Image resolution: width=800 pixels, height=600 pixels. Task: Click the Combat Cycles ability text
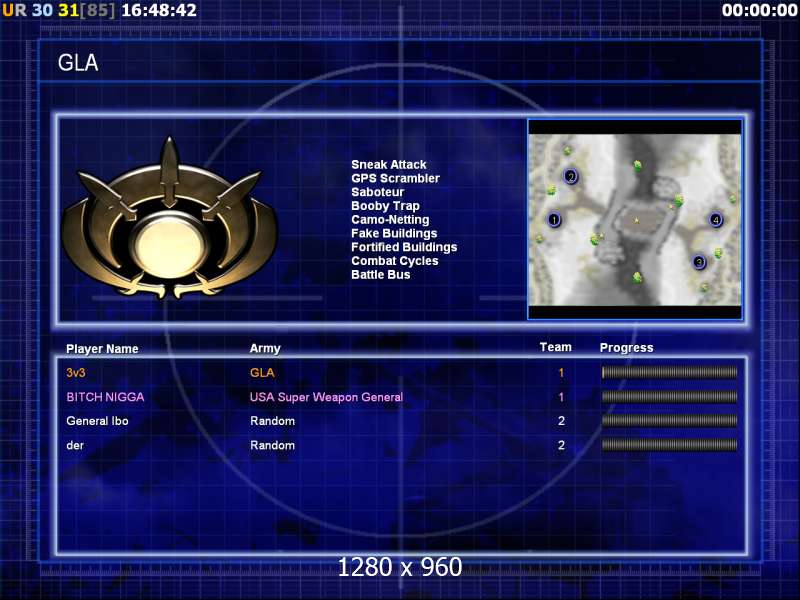[x=395, y=261]
